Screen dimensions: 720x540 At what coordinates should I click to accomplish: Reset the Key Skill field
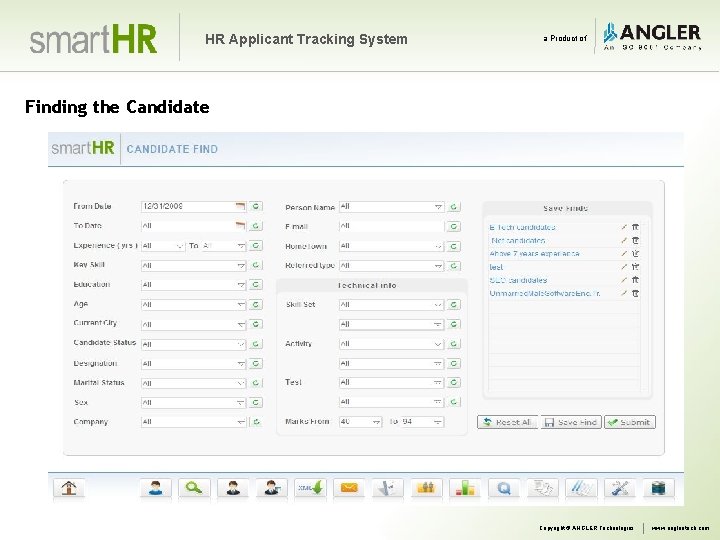click(256, 265)
